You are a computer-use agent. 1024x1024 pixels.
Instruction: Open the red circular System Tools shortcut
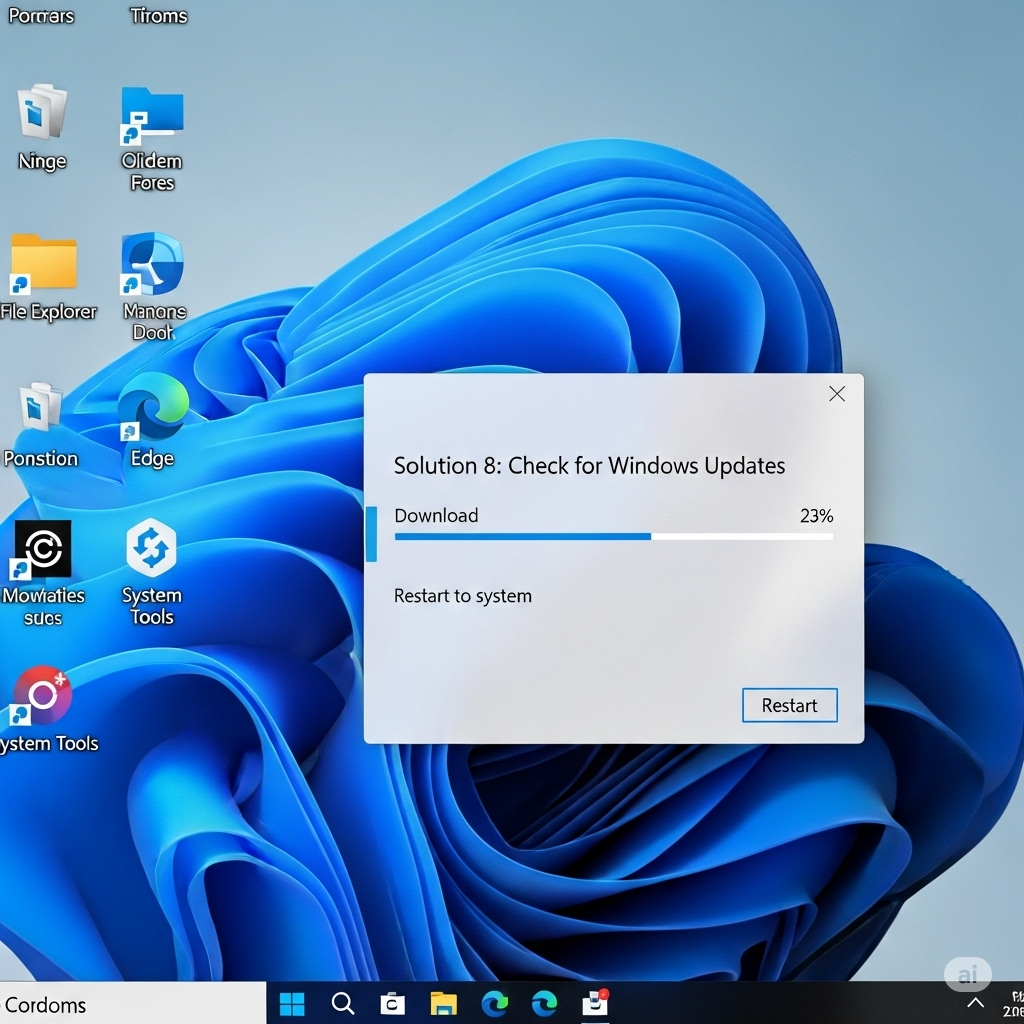[42, 696]
